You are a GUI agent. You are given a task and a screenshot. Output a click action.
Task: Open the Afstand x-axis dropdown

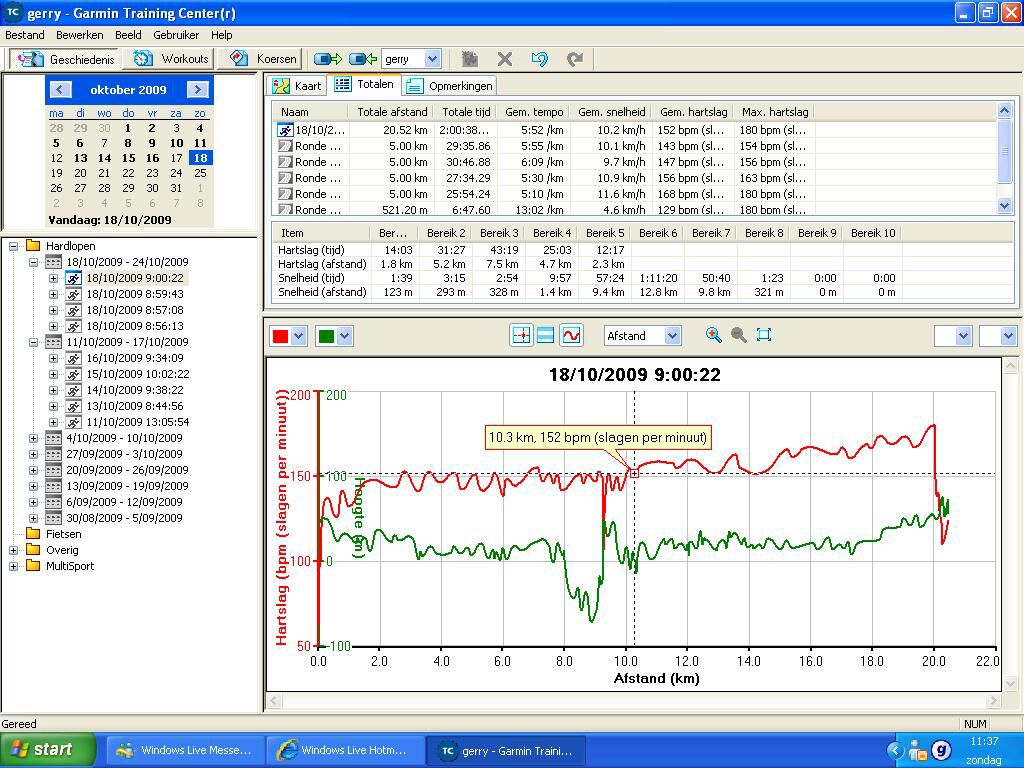672,336
